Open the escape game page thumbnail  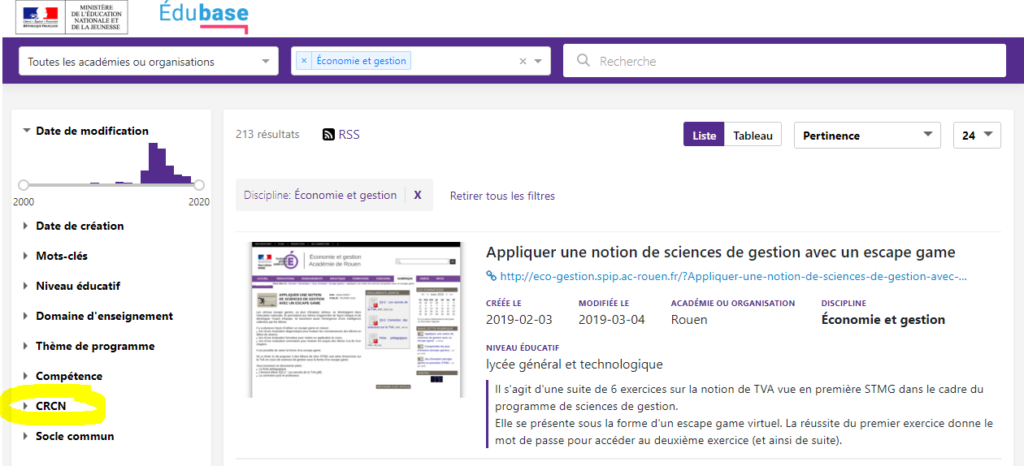pyautogui.click(x=356, y=319)
